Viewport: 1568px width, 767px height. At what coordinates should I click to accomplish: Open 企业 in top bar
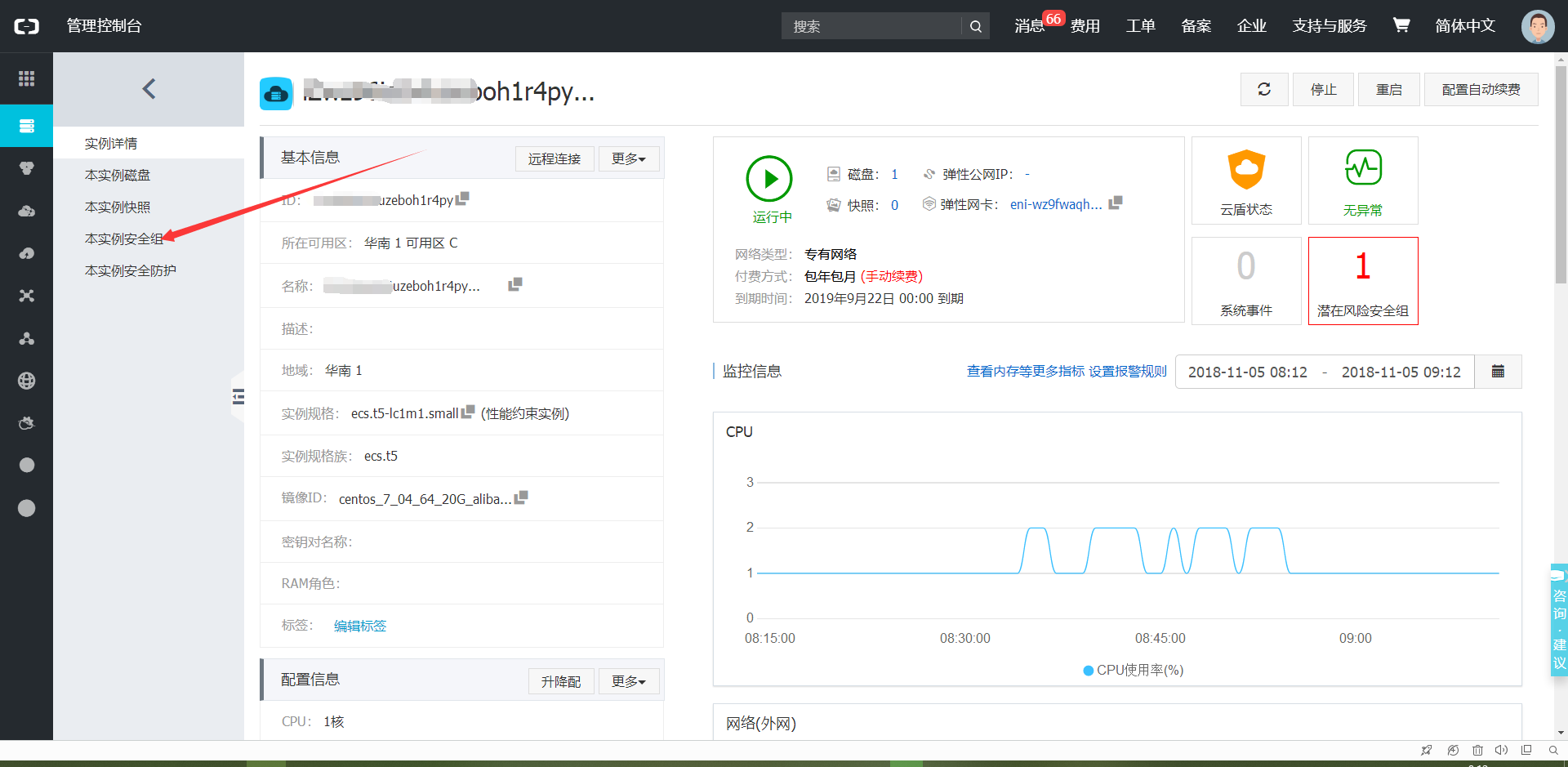pos(1252,26)
